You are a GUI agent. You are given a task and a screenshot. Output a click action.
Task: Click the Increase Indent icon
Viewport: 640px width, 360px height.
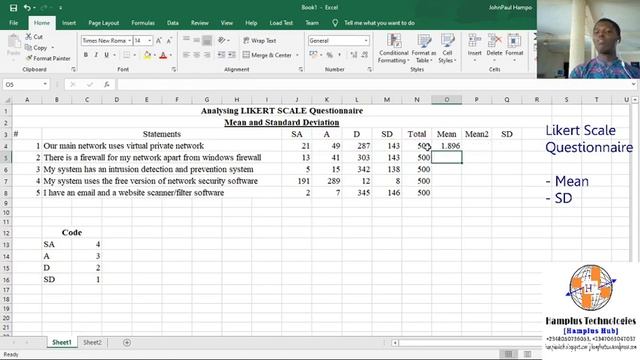[x=231, y=55]
